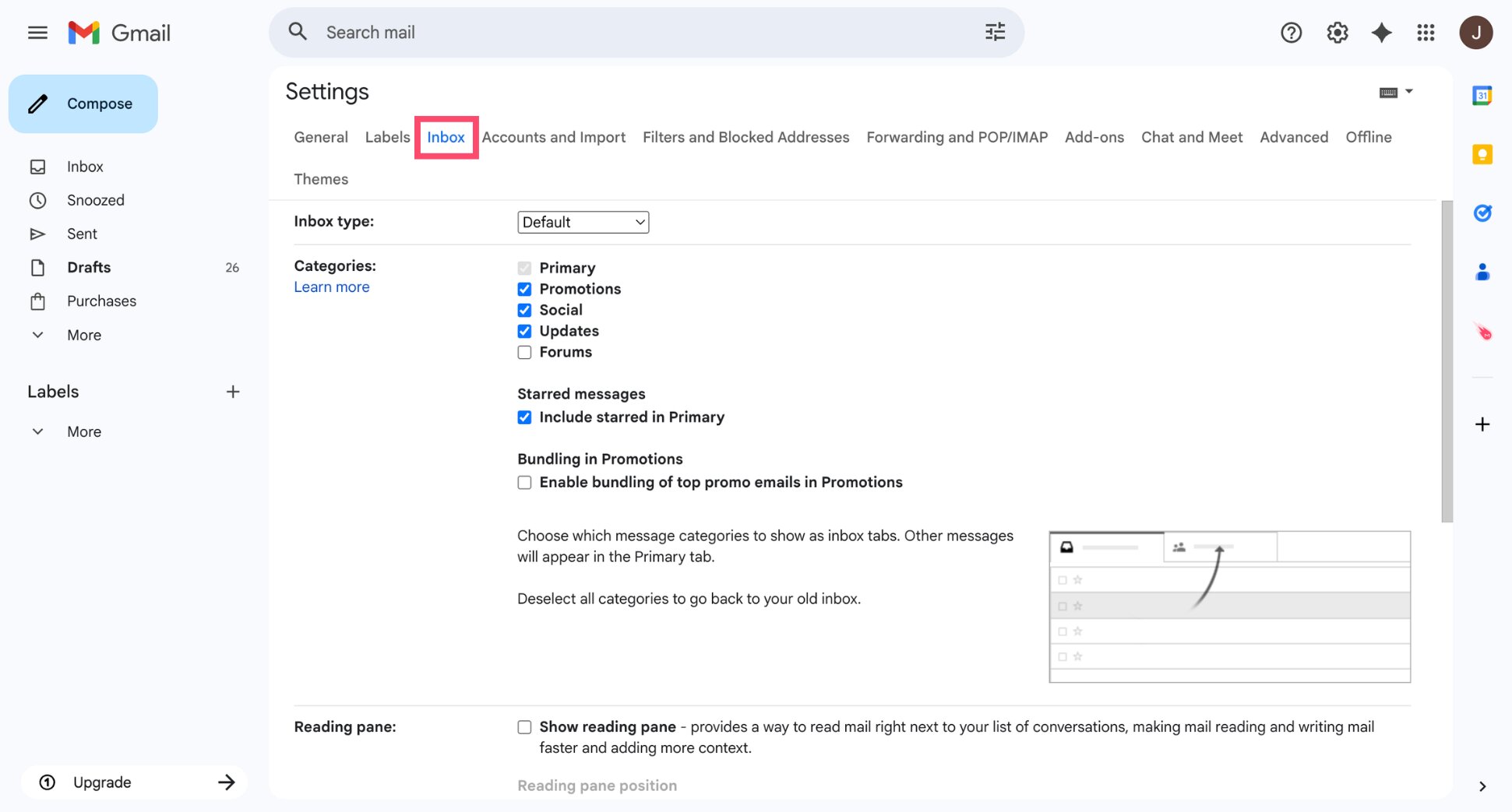Show search options filter icon
1512x812 pixels.
pyautogui.click(x=995, y=32)
